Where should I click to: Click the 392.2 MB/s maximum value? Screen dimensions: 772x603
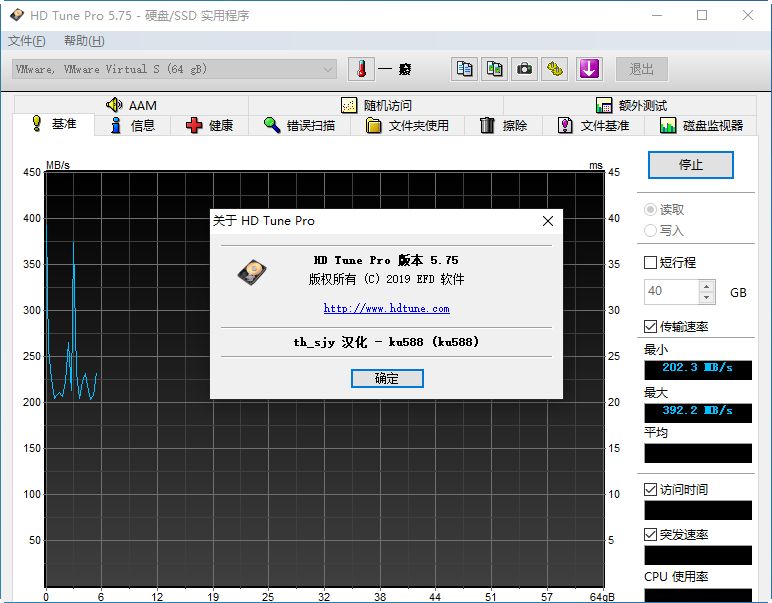pos(698,411)
